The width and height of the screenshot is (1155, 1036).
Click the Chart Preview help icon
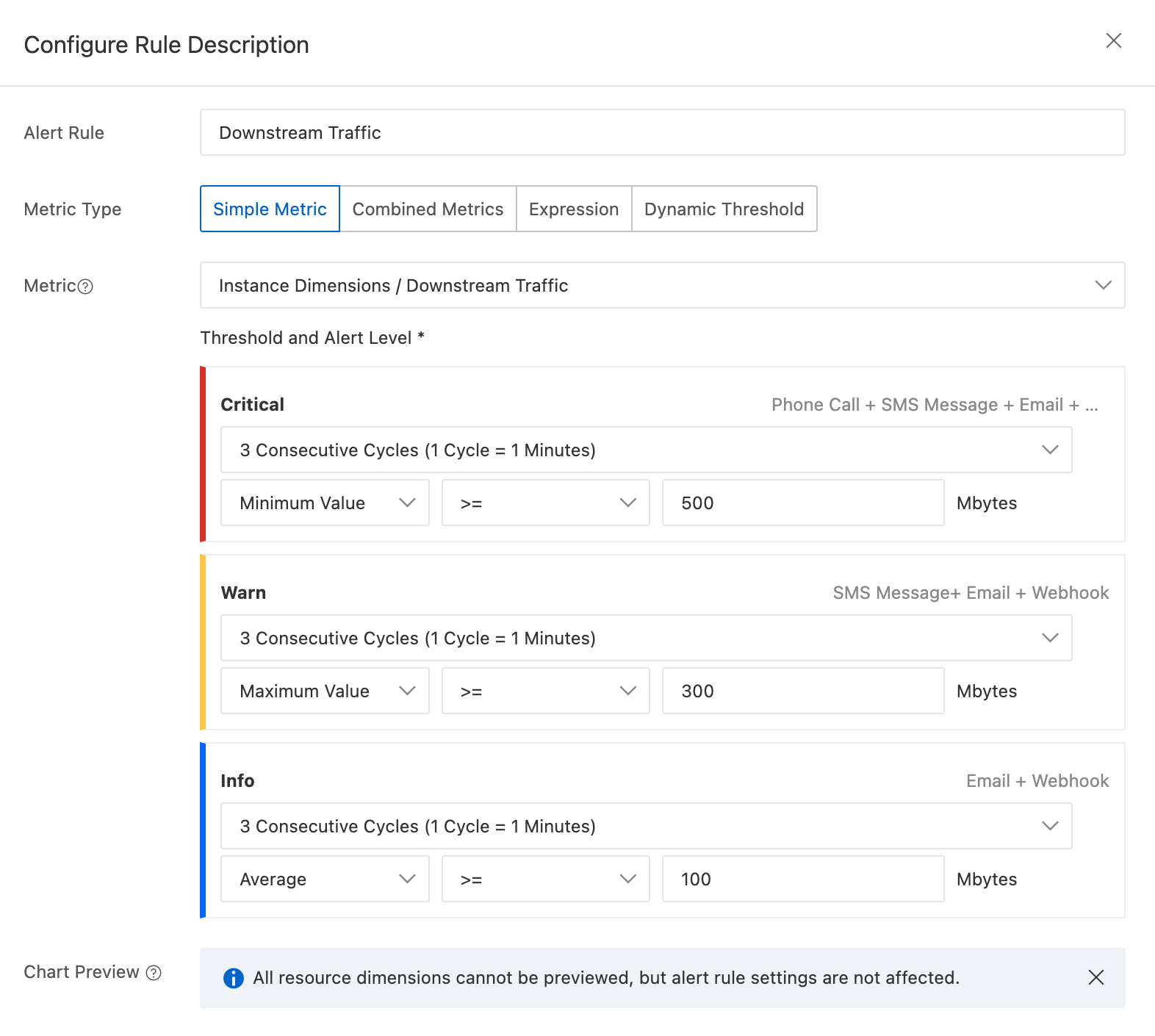[x=154, y=973]
